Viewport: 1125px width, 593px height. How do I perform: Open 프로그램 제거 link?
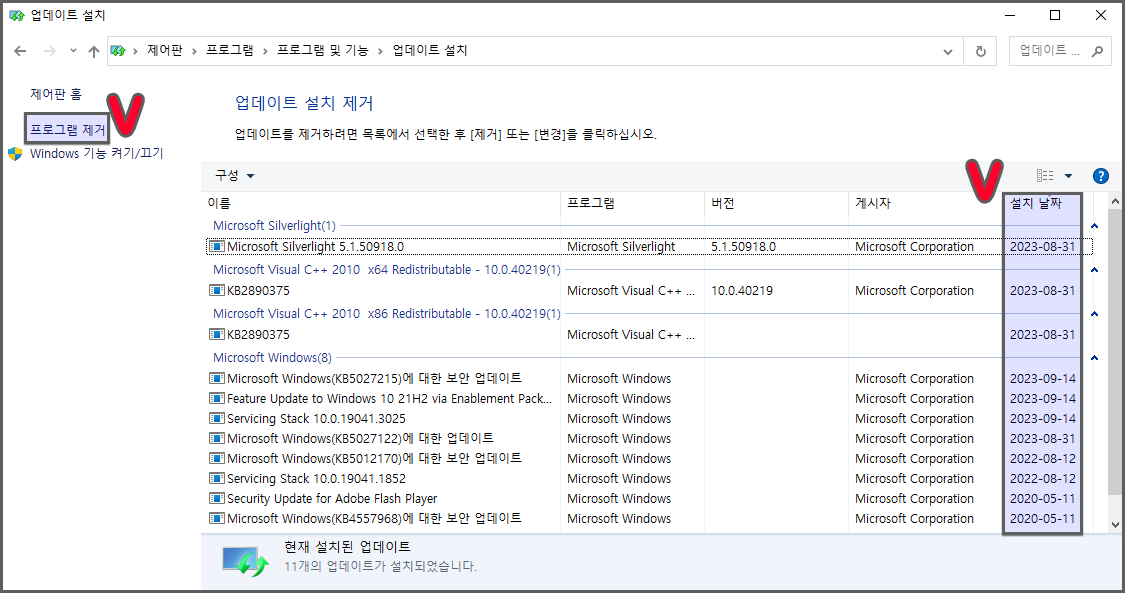click(x=67, y=130)
